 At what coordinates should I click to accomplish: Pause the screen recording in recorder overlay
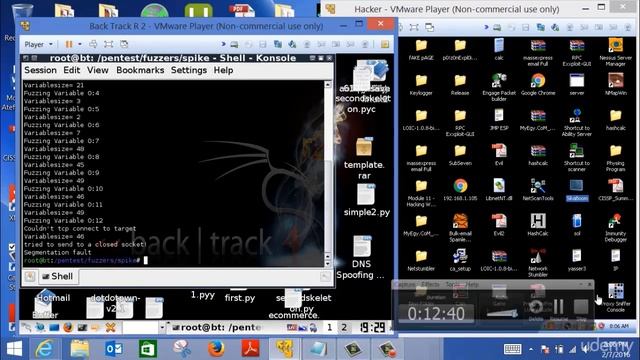[558, 307]
